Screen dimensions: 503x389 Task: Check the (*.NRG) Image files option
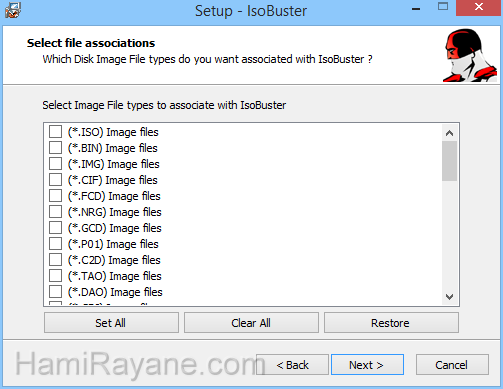click(55, 212)
